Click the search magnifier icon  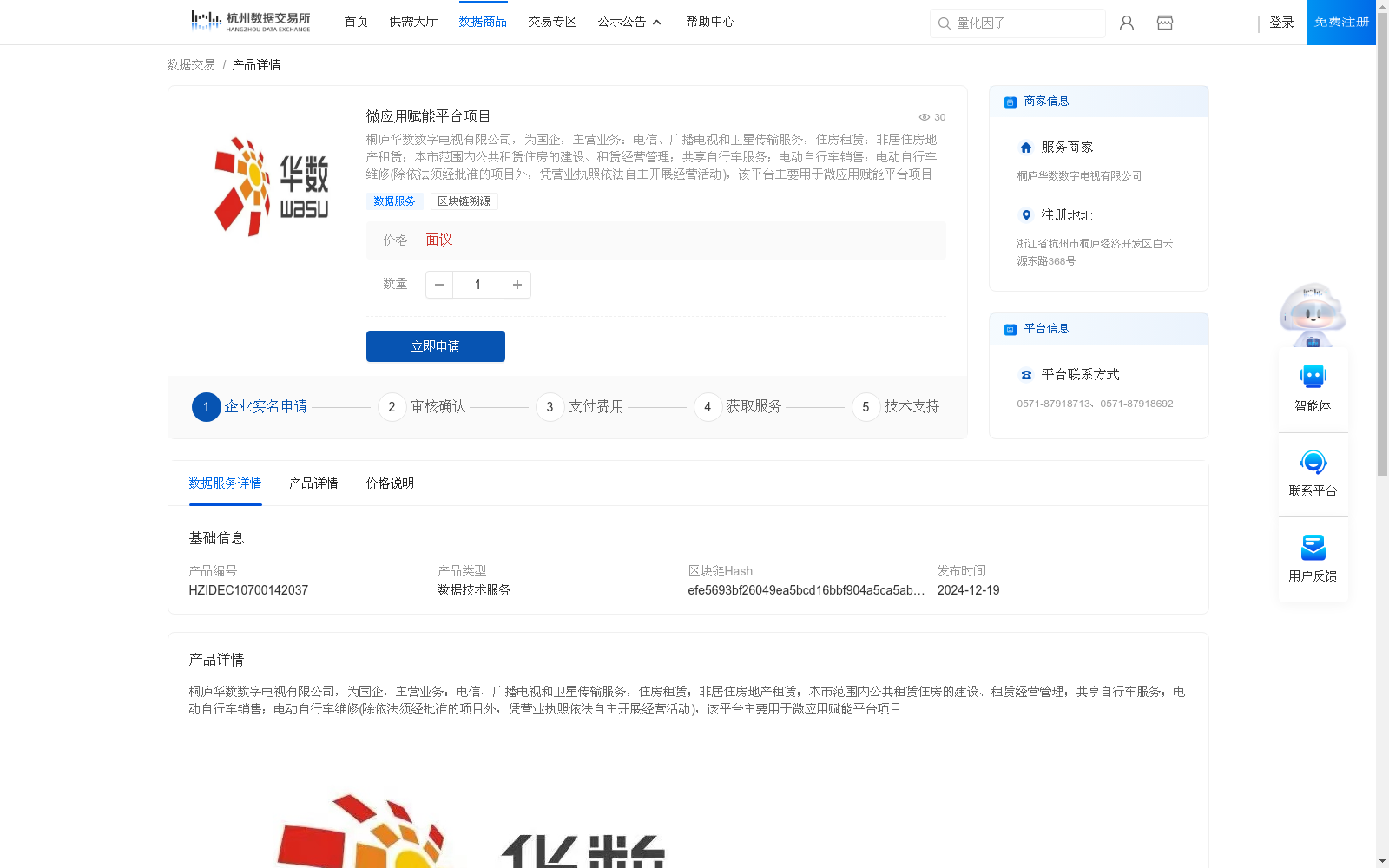tap(944, 23)
